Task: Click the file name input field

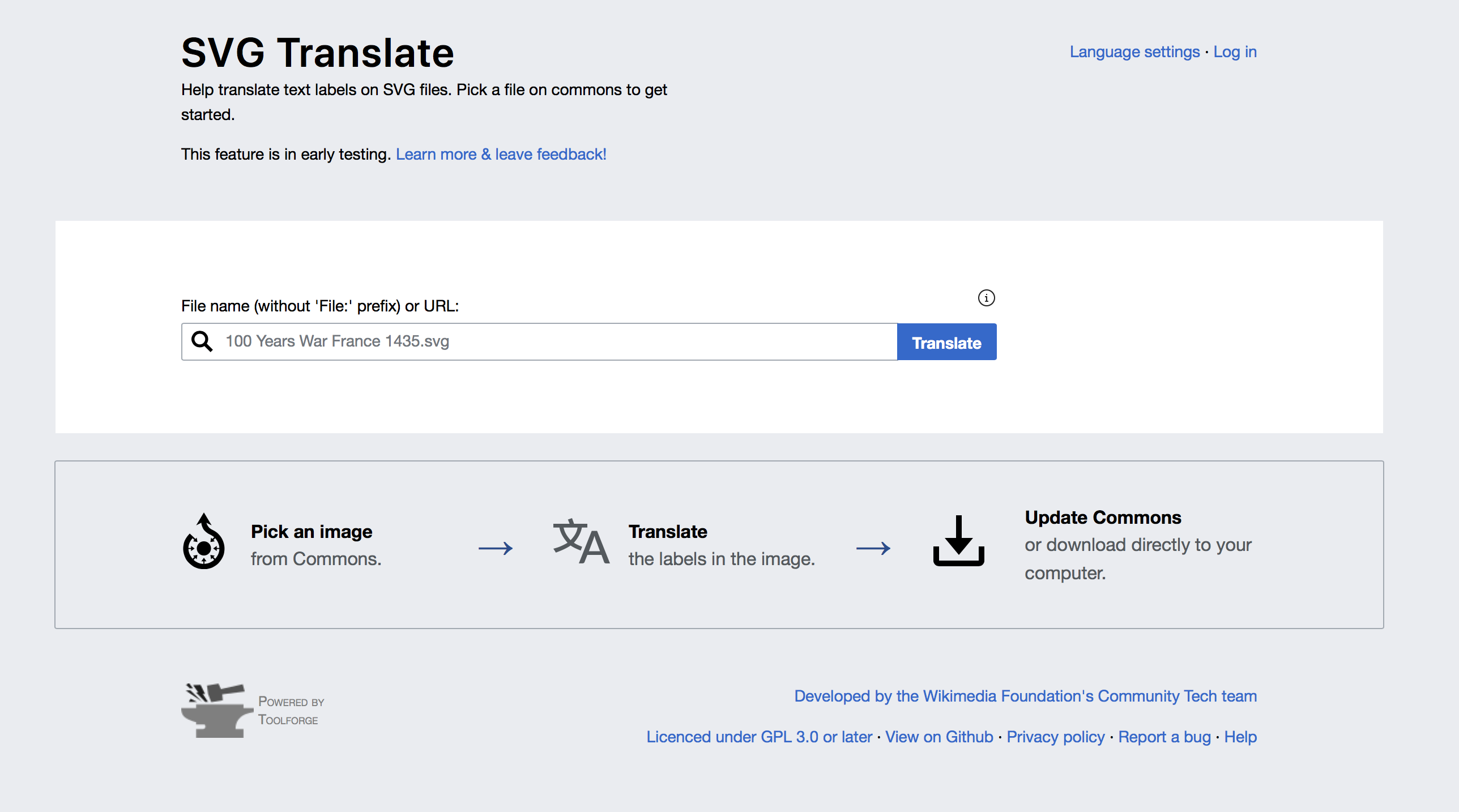Action: [x=540, y=341]
